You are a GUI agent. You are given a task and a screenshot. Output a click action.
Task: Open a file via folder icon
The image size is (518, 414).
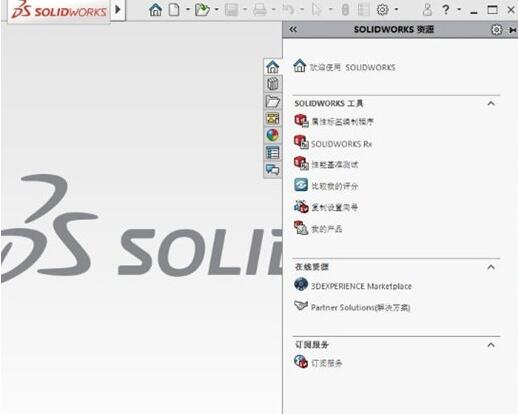pos(202,10)
